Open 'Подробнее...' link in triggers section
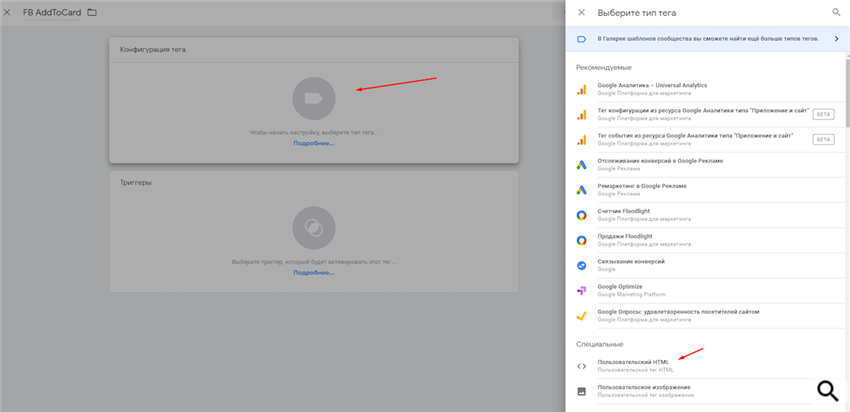The width and height of the screenshot is (850, 412). tap(314, 272)
